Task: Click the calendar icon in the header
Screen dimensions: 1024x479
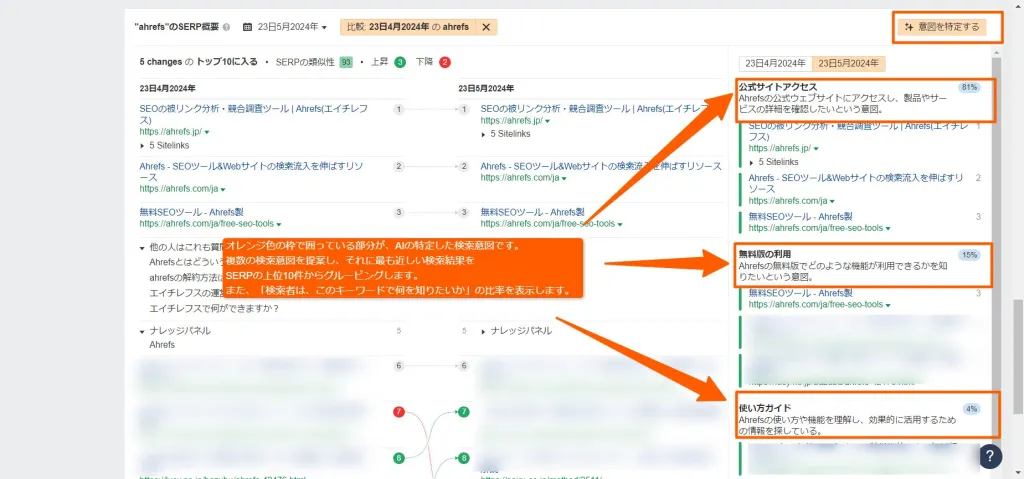Action: coord(248,27)
